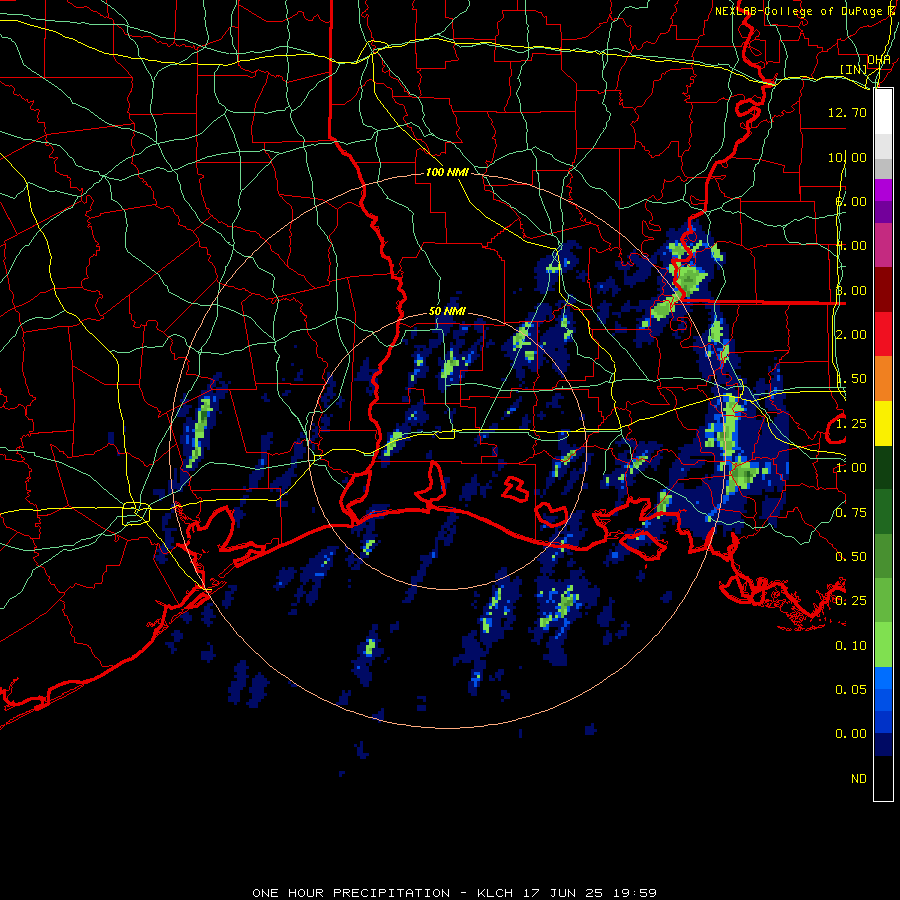Screen dimensions: 900x900
Task: Click the light blue legend swatch beside 0.05
Action: (x=883, y=678)
